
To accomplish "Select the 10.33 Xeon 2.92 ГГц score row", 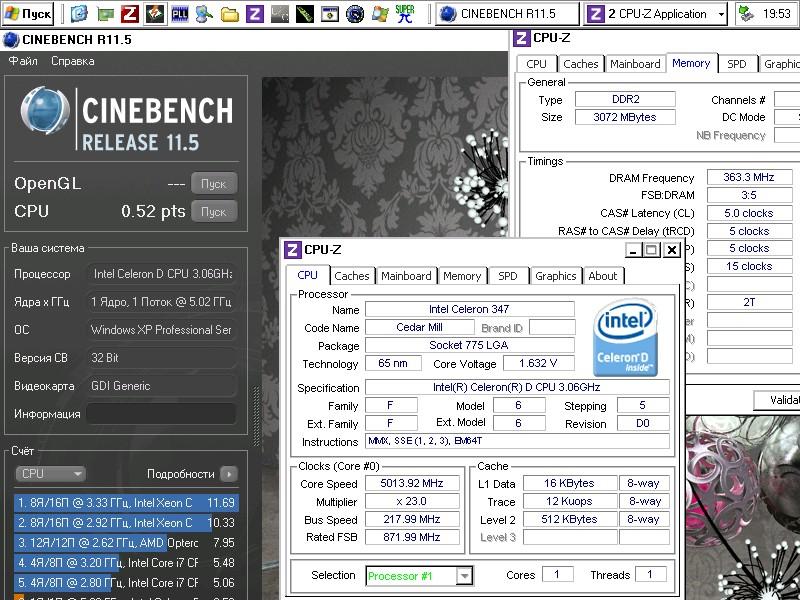I will 126,522.
